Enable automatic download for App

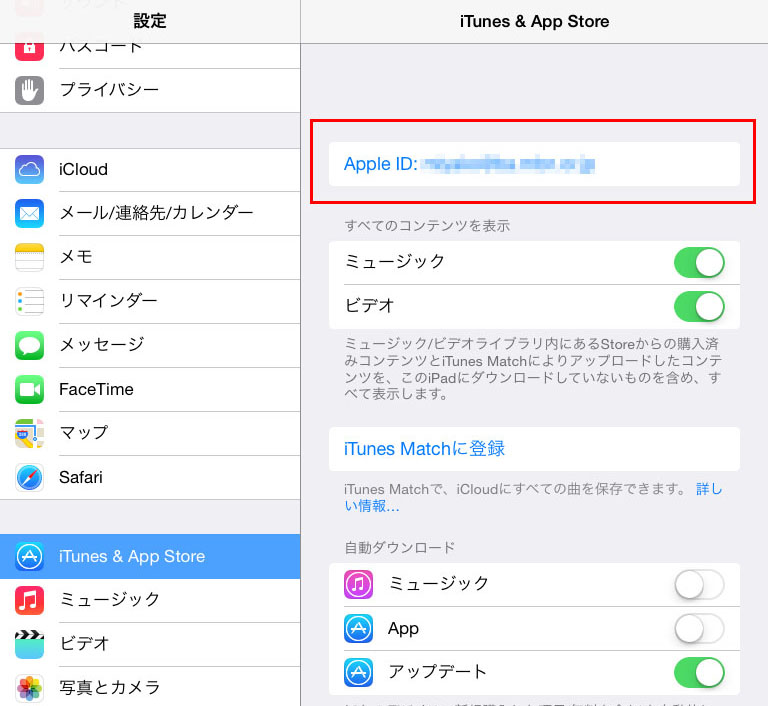point(699,629)
